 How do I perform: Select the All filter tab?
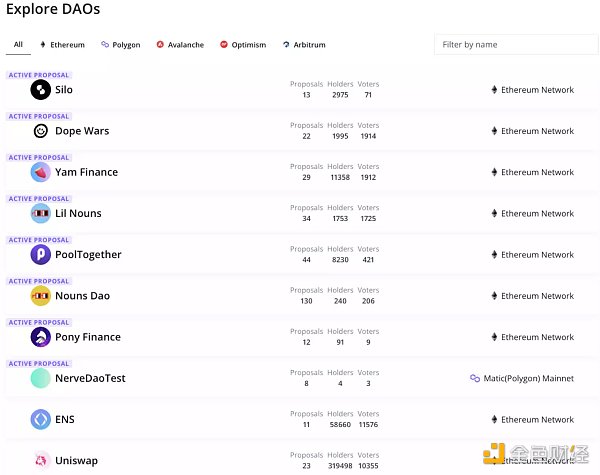pos(18,45)
